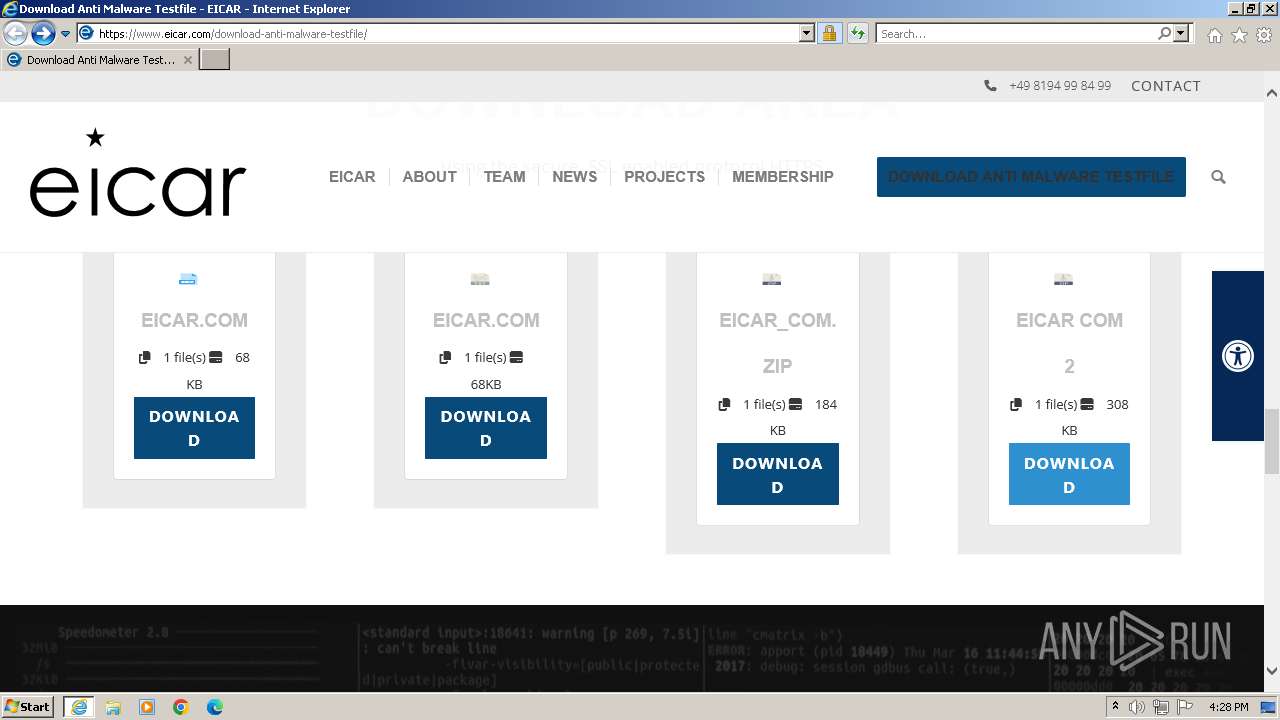Open the TEAM menu item
This screenshot has width=1280, height=720.
point(504,176)
